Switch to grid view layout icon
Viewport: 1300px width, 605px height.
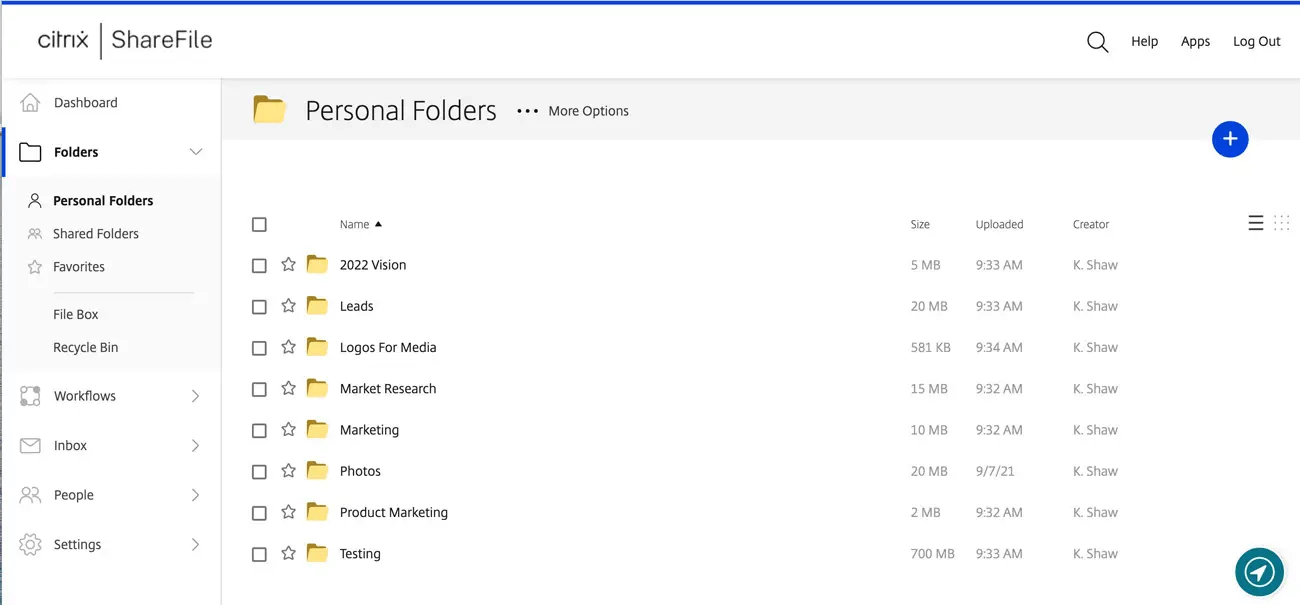click(1282, 223)
